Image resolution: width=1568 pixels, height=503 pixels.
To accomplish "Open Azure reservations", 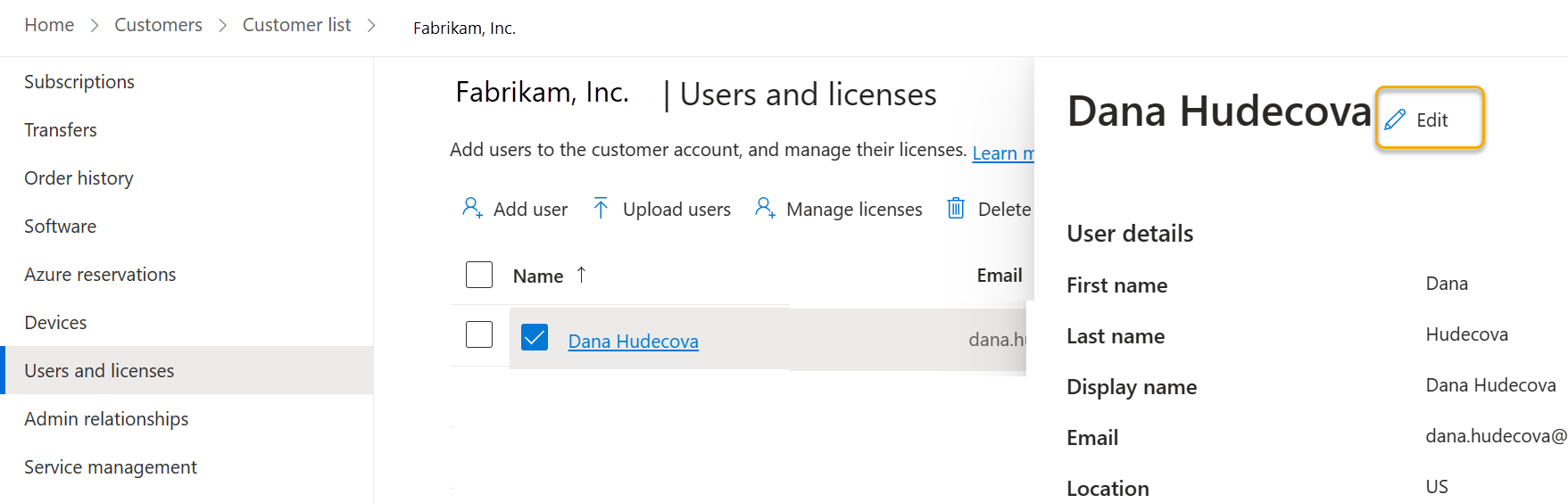I will coord(100,275).
